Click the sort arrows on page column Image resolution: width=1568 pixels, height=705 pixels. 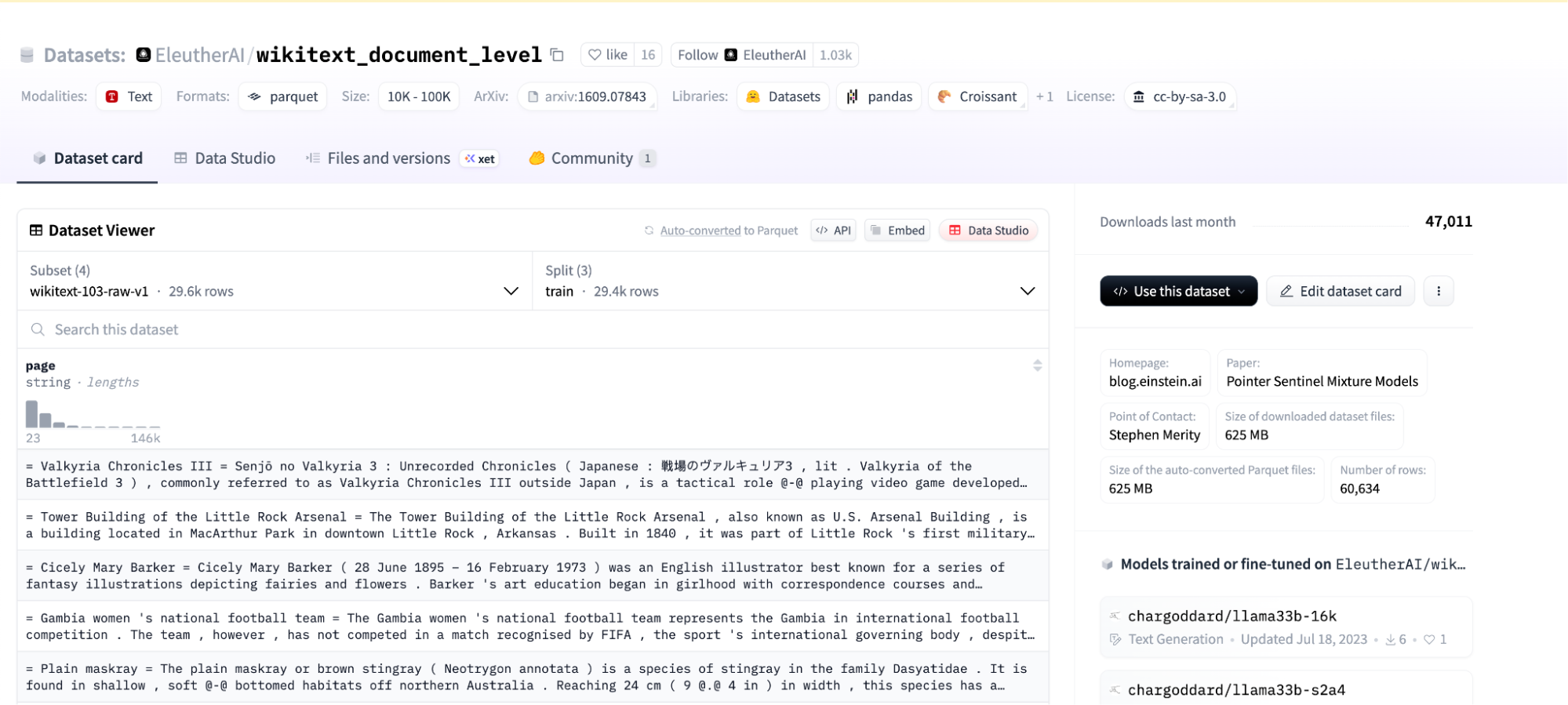(1037, 365)
